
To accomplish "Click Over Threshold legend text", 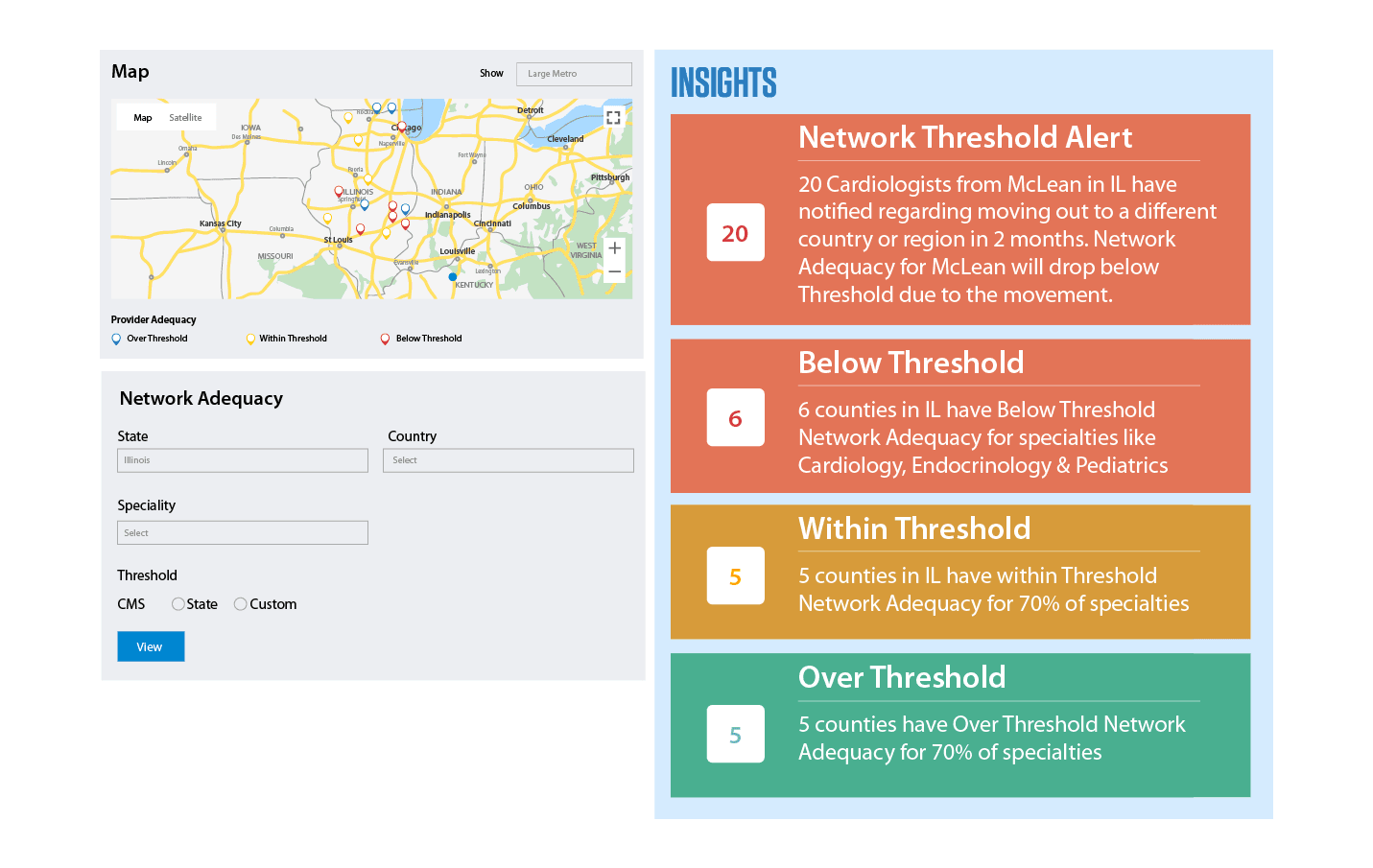I will (157, 339).
